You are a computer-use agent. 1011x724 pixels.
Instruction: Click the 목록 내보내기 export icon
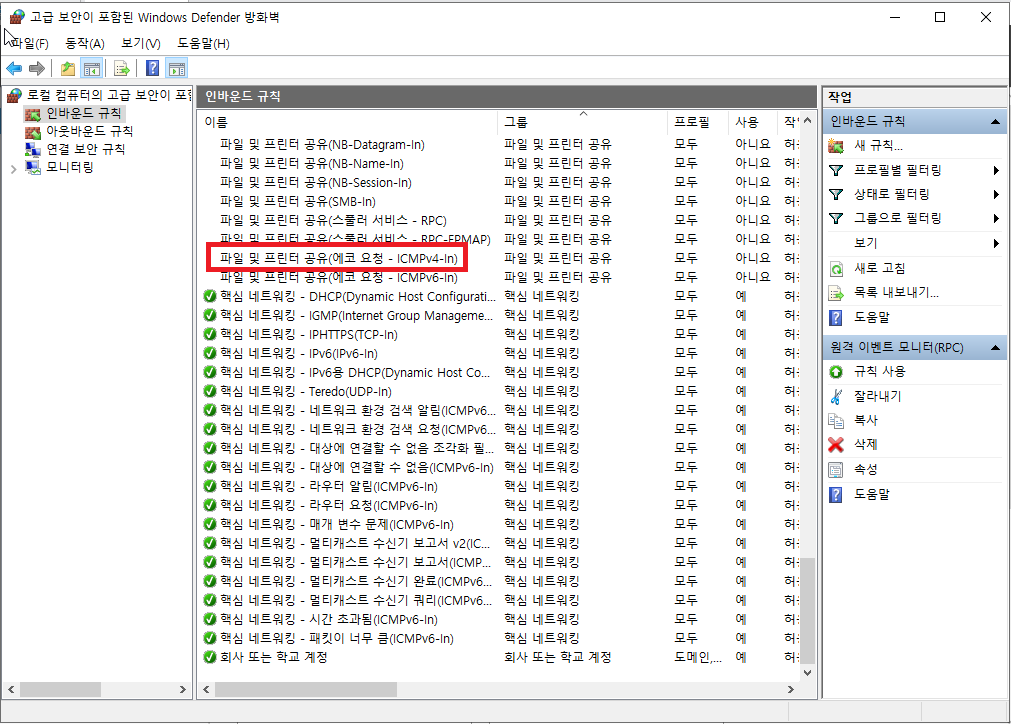click(x=836, y=293)
